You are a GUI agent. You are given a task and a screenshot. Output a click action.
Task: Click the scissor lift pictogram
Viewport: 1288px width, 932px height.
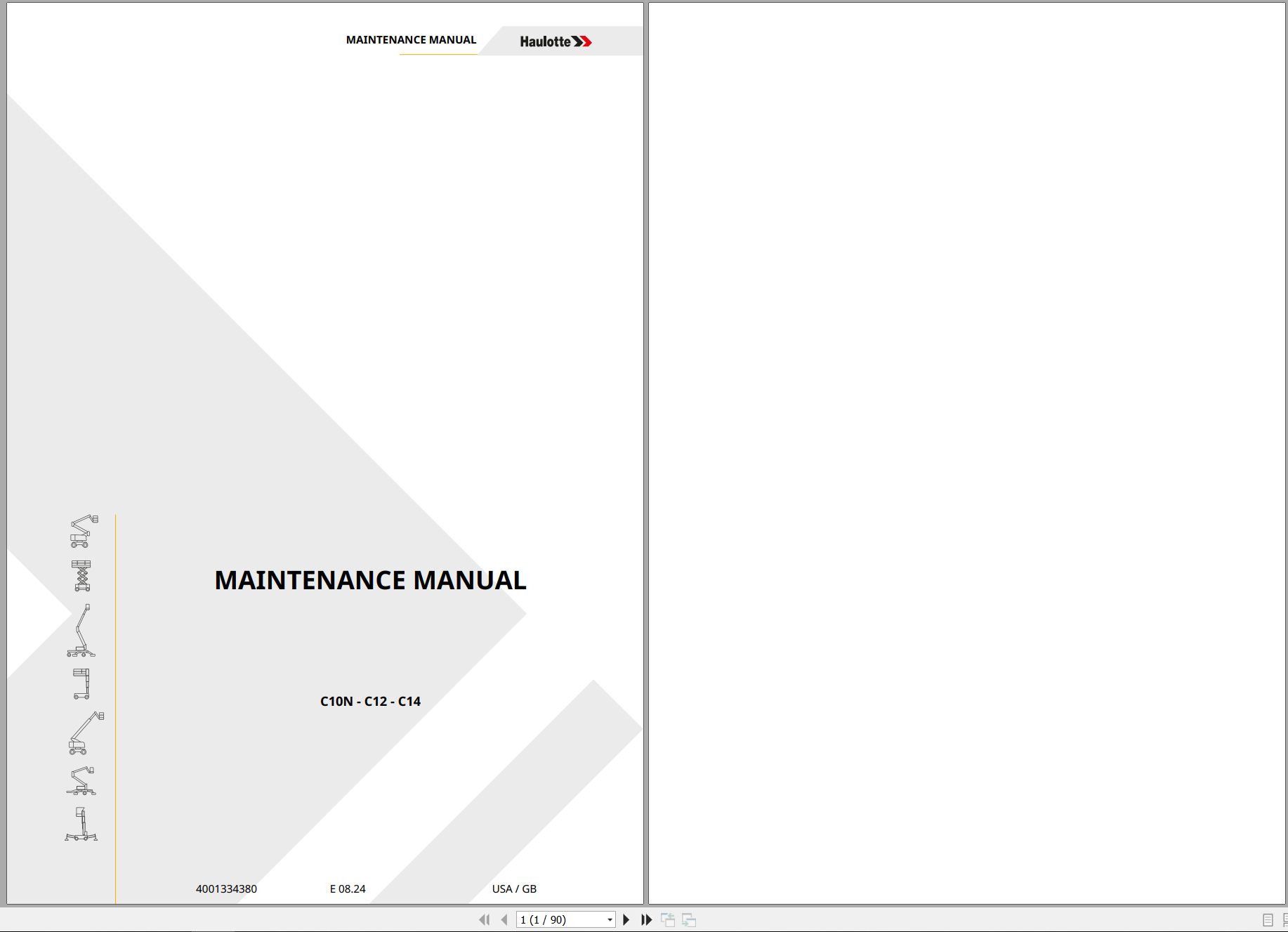[81, 575]
